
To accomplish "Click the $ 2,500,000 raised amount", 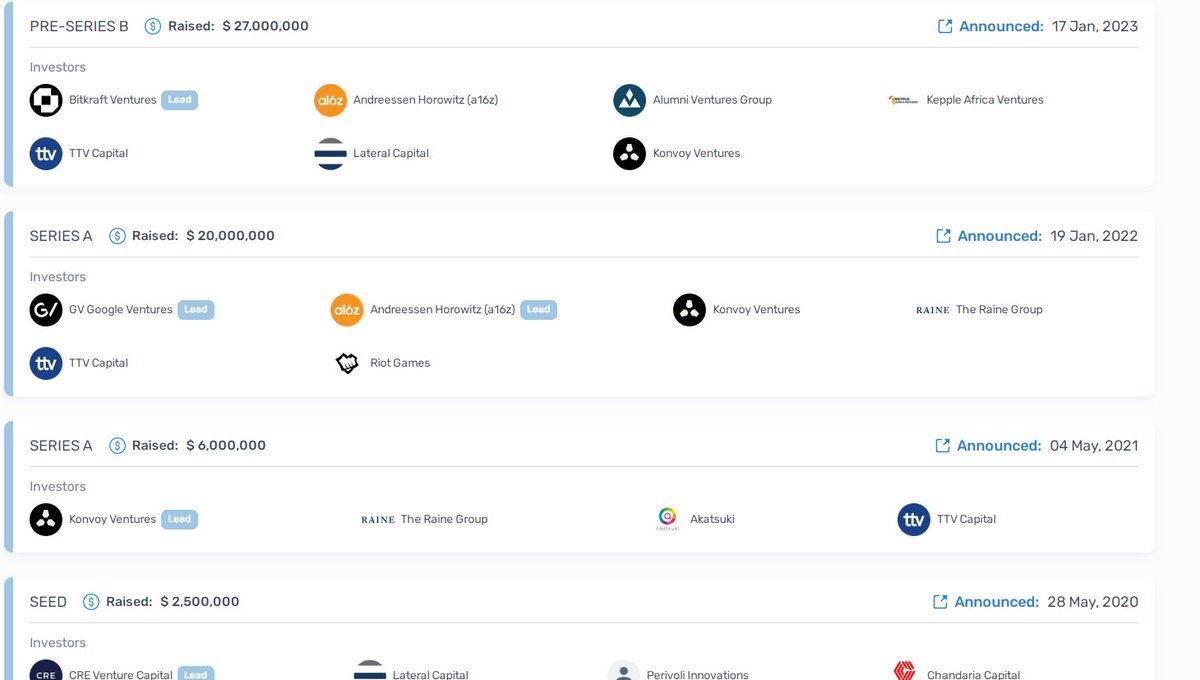I will (200, 602).
